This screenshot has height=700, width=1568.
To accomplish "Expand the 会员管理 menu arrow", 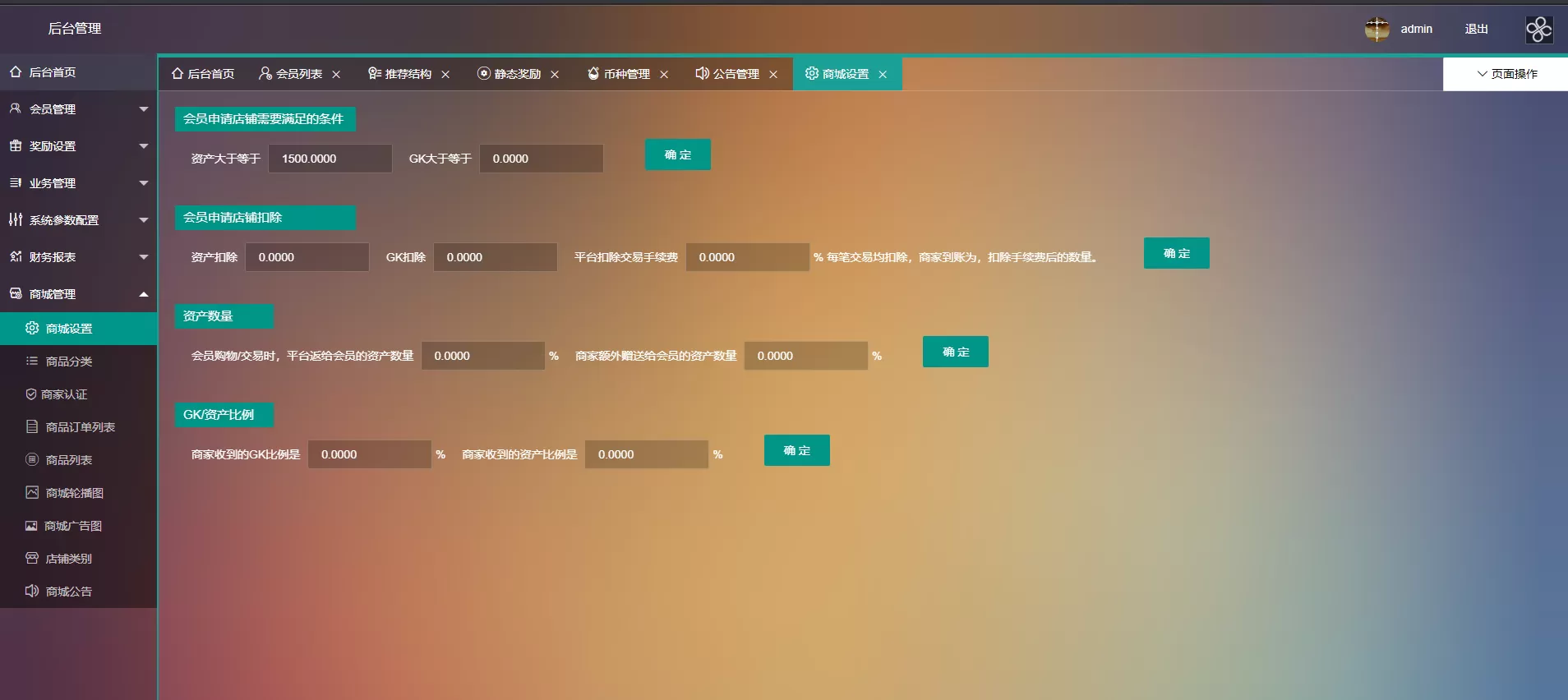I will pos(144,109).
